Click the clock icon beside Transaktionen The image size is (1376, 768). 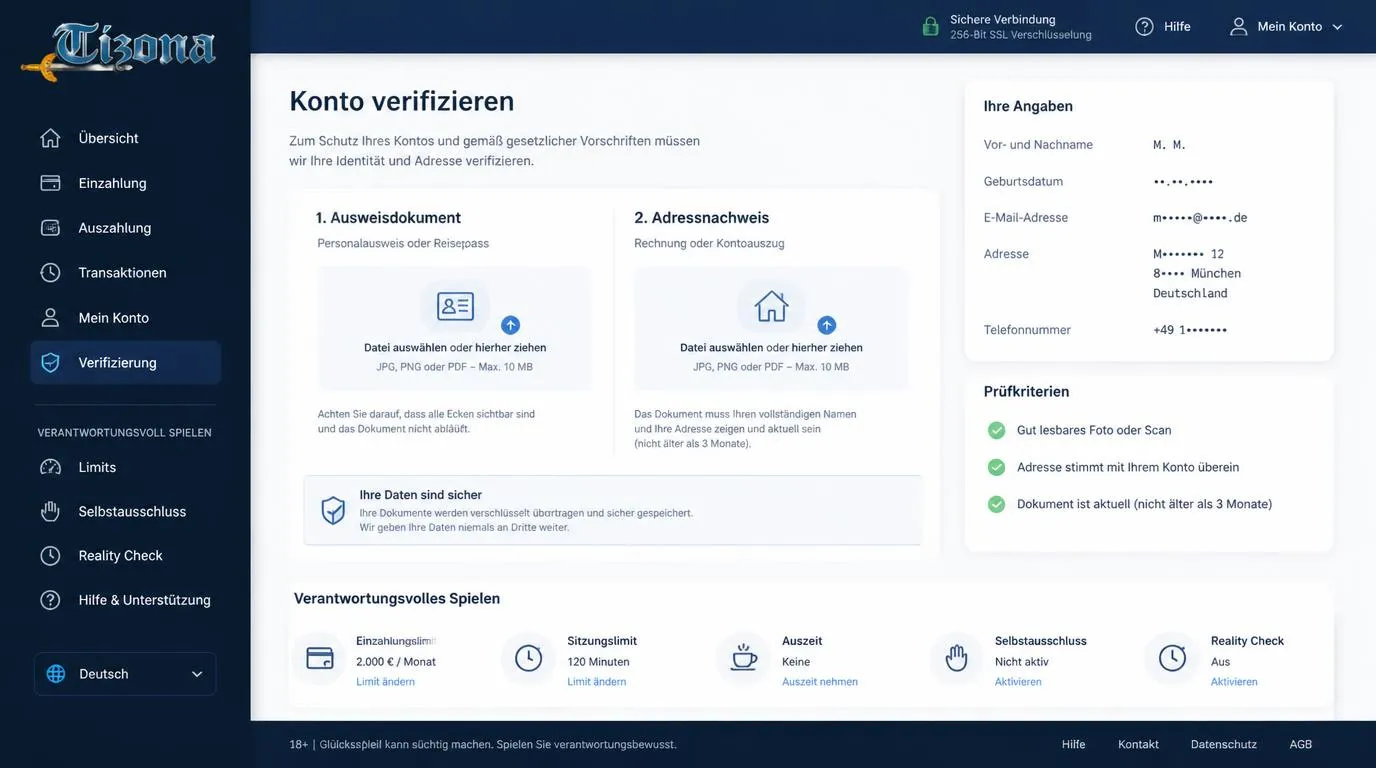pyautogui.click(x=50, y=273)
